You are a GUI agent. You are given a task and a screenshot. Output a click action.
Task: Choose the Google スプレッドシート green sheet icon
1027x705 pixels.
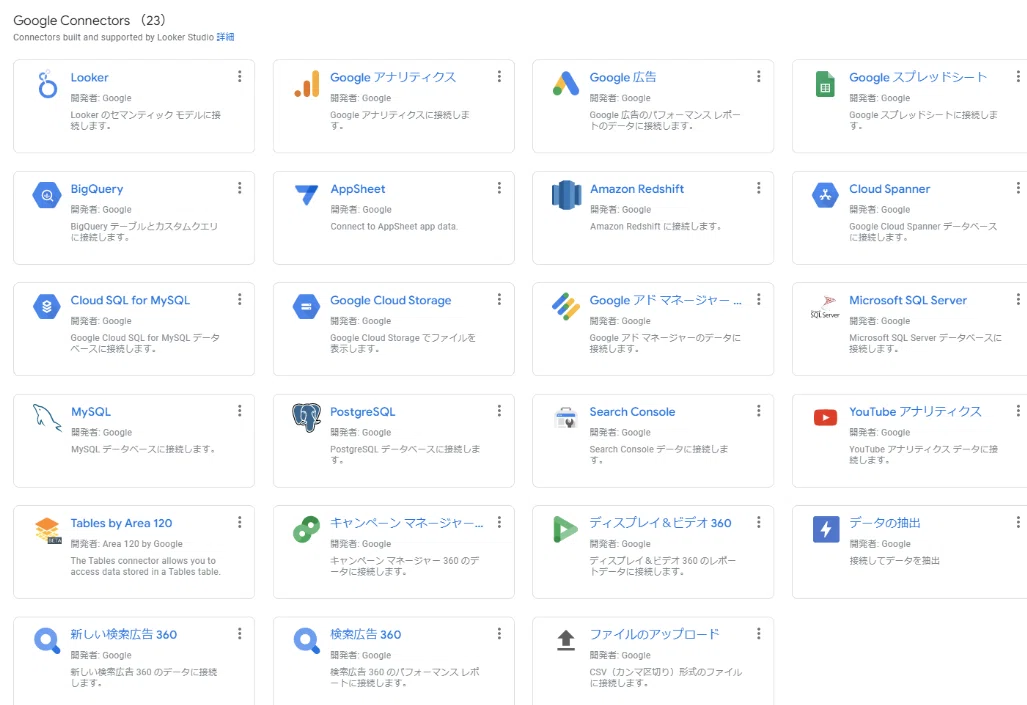click(825, 84)
